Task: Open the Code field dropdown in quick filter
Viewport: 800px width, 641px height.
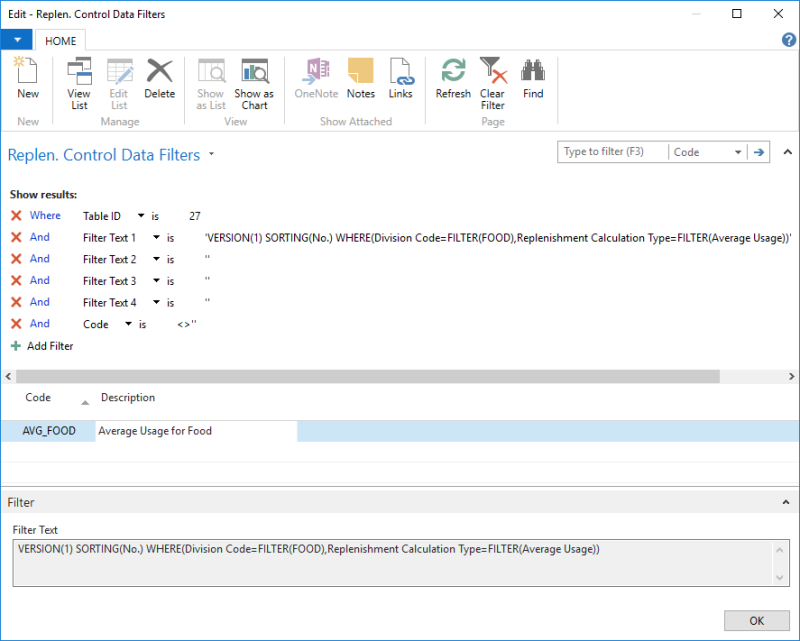Action: pos(738,152)
